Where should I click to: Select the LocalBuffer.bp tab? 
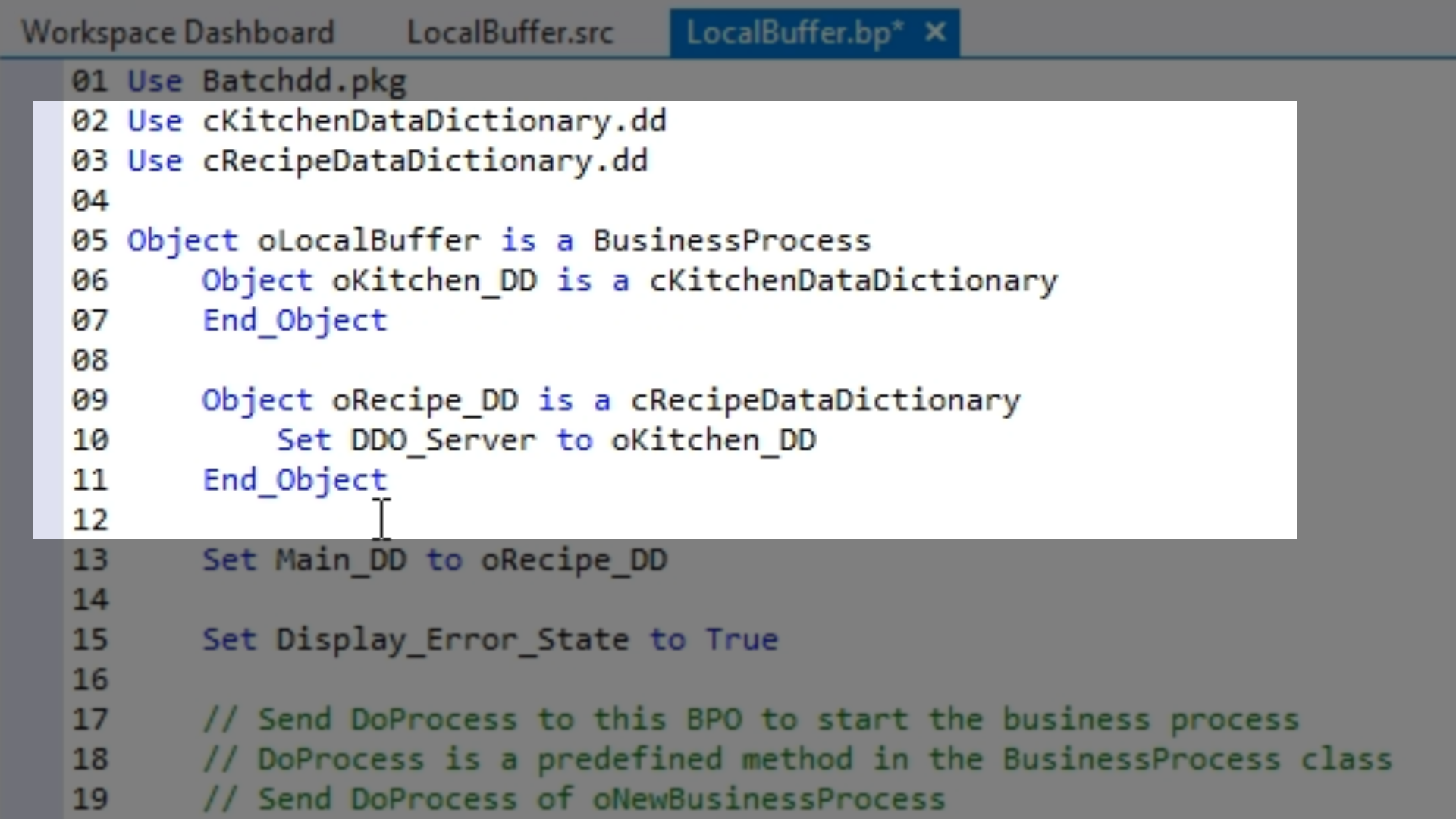pos(794,33)
